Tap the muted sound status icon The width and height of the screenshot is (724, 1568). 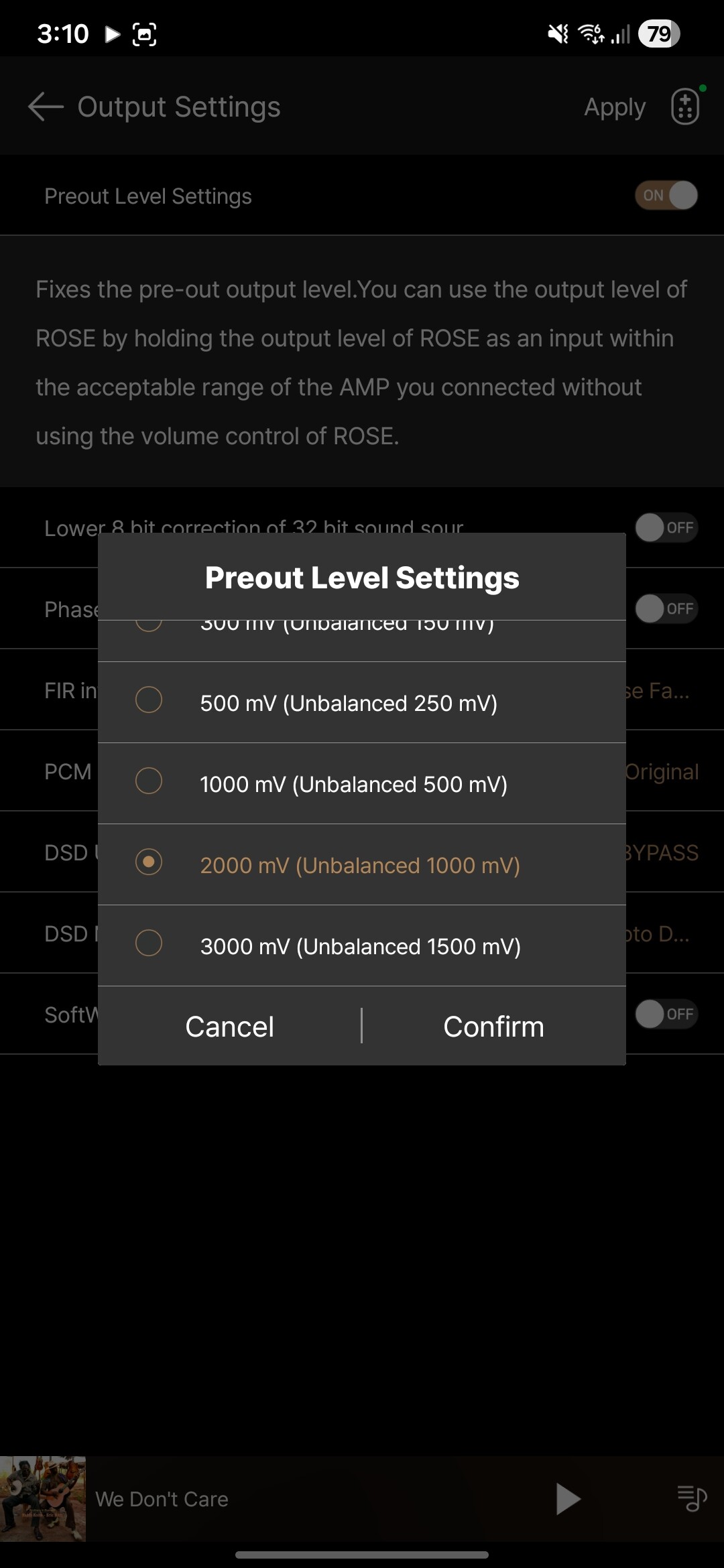[558, 34]
